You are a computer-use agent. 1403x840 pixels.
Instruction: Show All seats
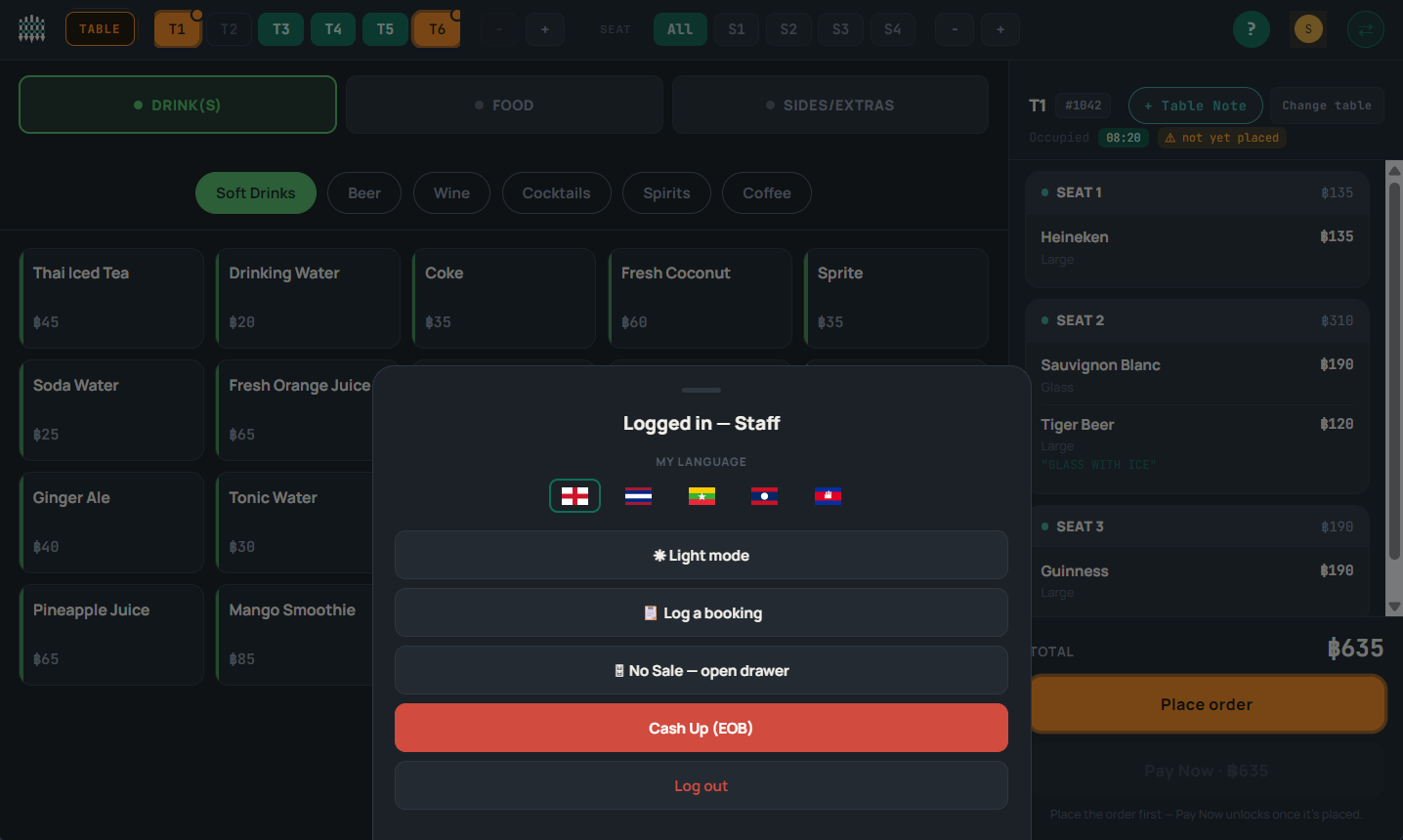680,29
